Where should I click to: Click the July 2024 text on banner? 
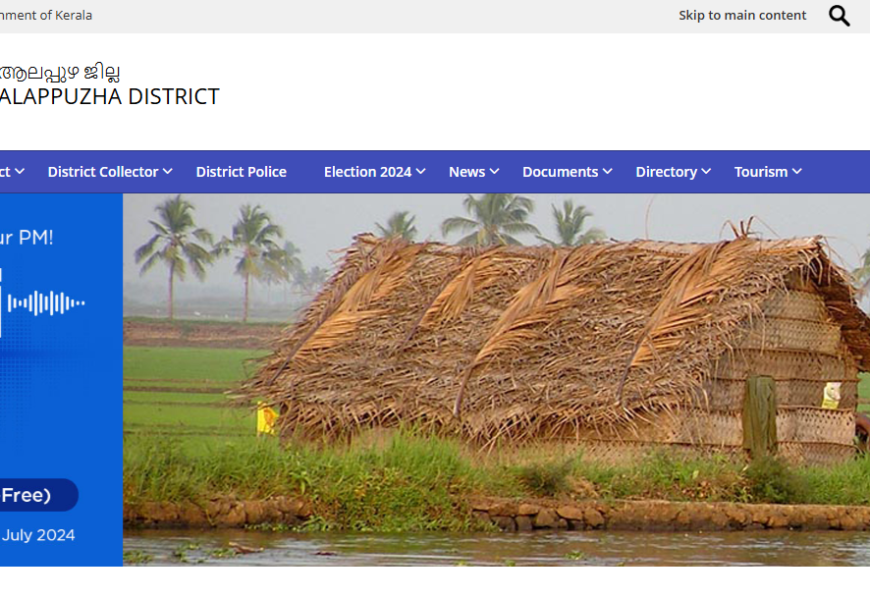click(x=38, y=535)
